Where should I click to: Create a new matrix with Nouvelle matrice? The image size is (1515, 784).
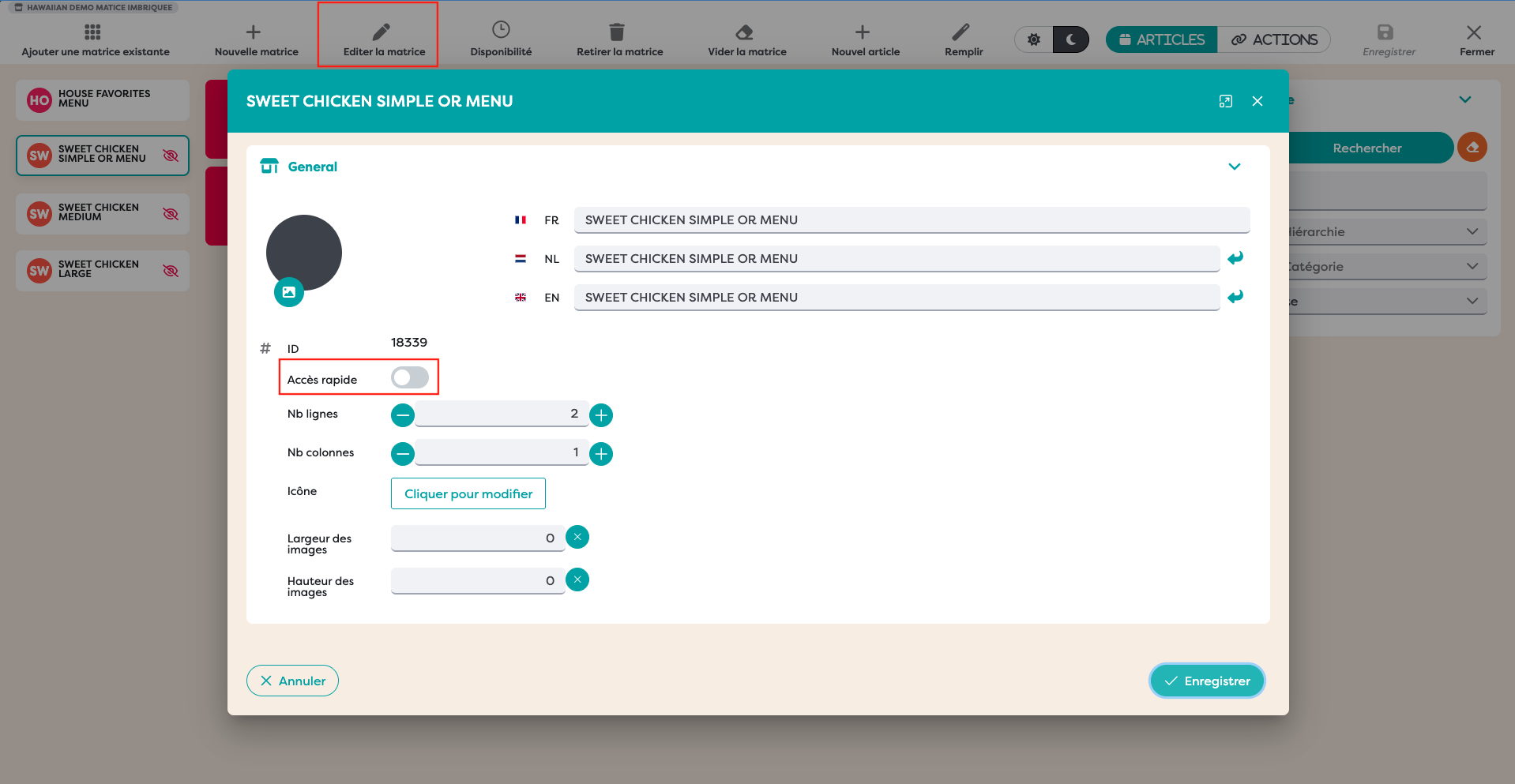tap(256, 40)
